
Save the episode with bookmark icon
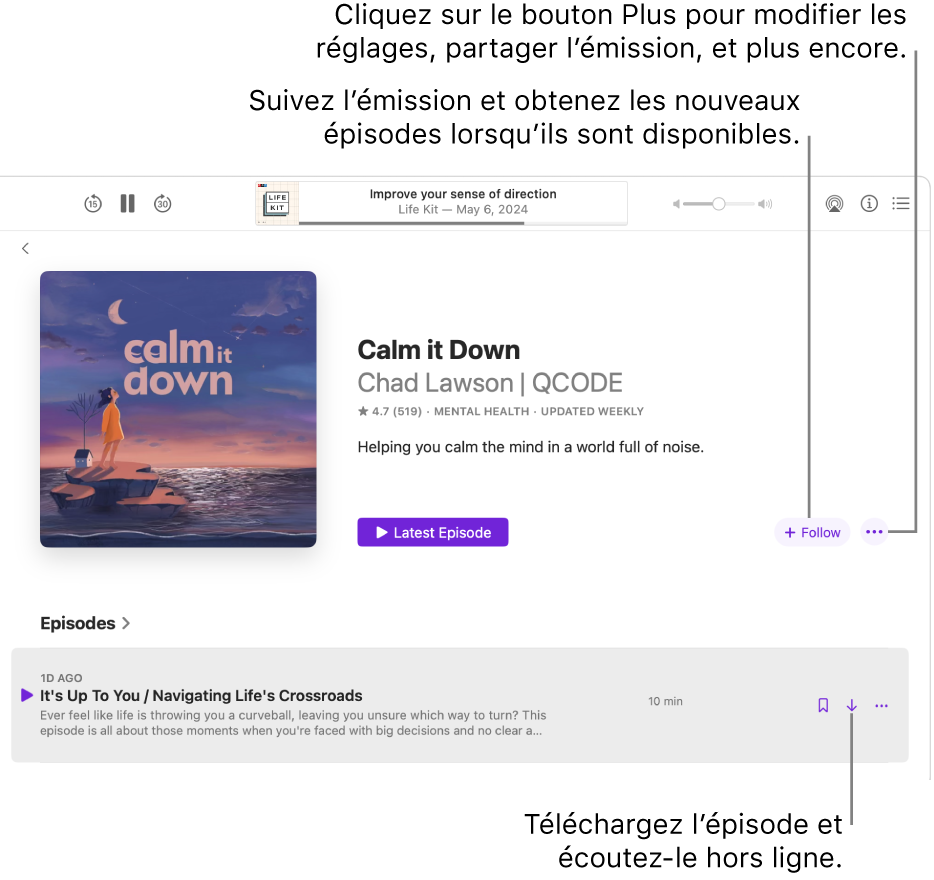823,705
